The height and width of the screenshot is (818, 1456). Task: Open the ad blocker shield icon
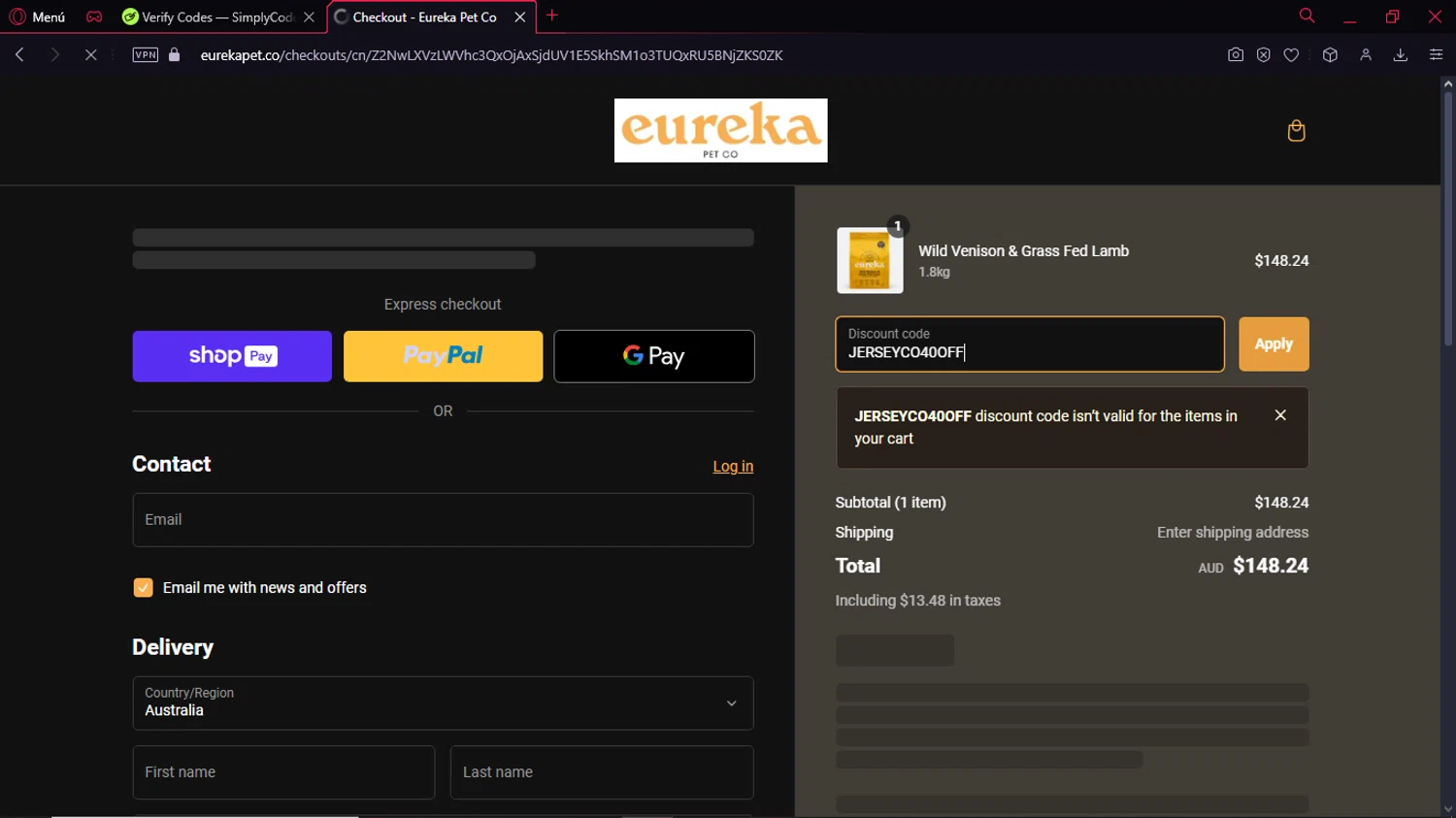[1263, 55]
